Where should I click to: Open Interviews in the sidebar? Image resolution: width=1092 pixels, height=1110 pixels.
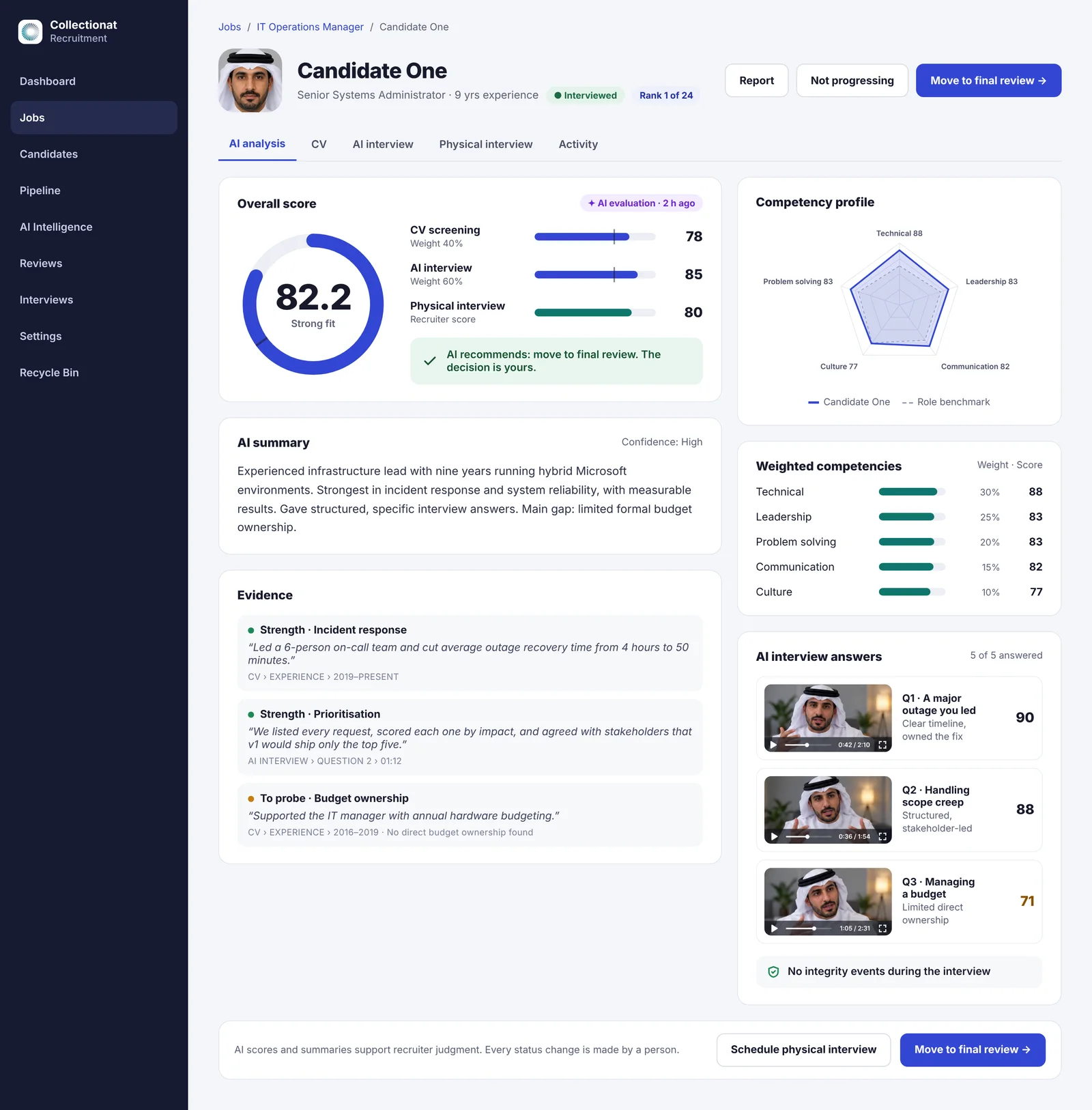coord(94,300)
